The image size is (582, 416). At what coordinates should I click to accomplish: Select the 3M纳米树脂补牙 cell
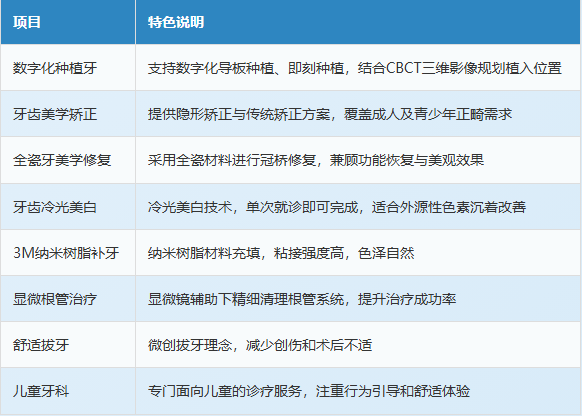pos(68,252)
